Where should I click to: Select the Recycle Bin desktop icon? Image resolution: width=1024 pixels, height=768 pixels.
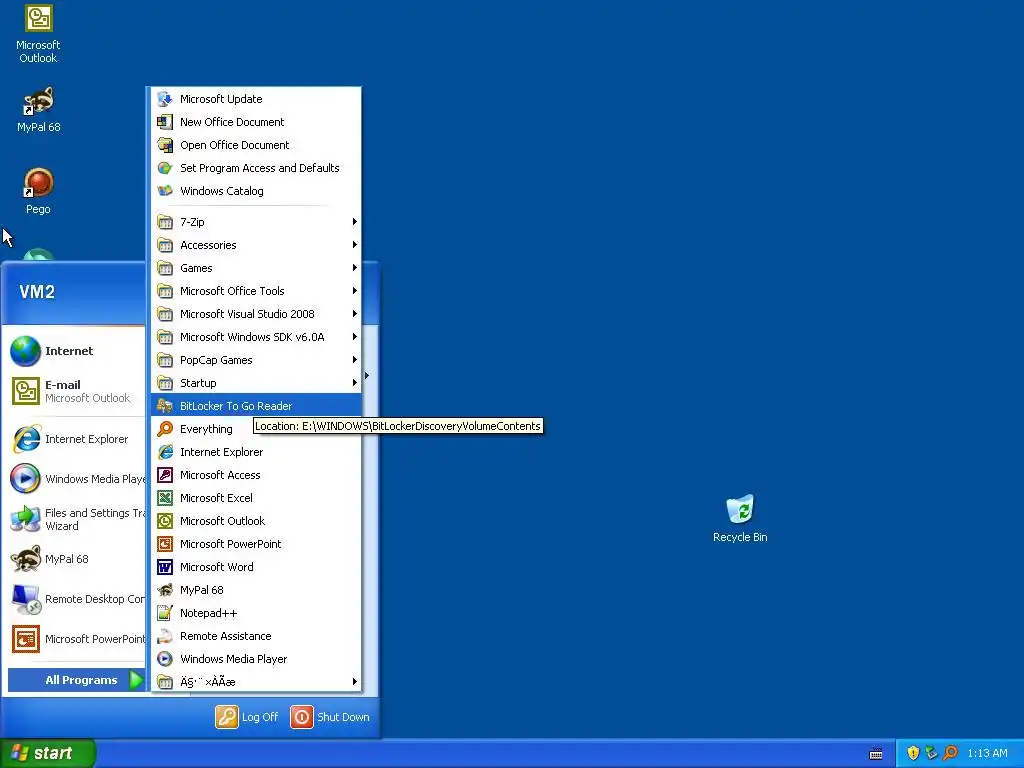[740, 519]
